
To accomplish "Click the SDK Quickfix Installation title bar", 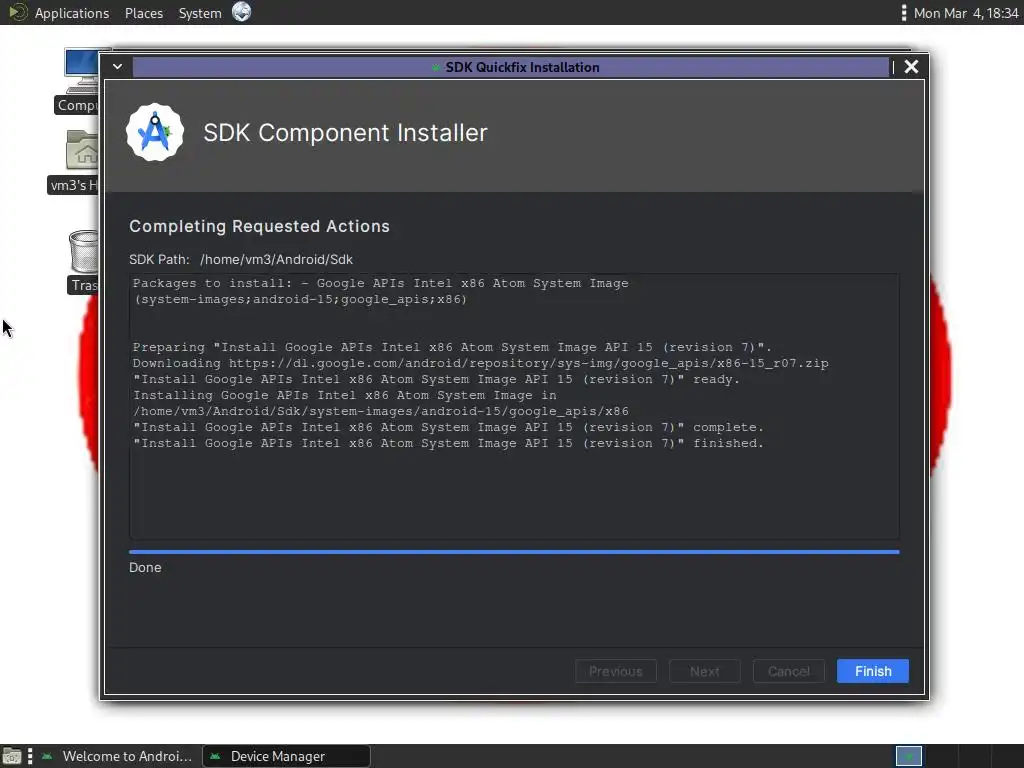I will tap(511, 67).
